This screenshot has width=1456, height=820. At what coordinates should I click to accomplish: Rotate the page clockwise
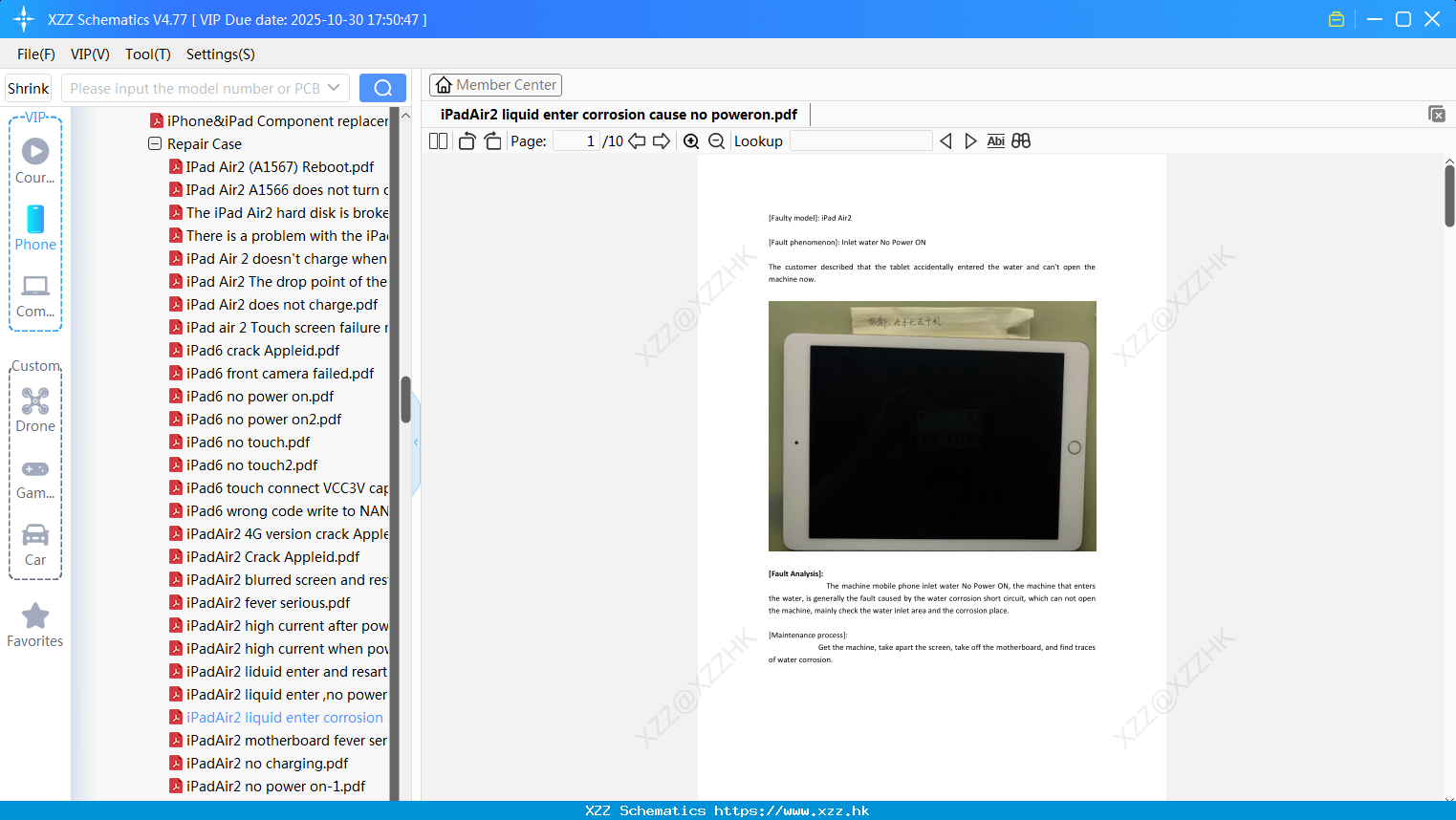pyautogui.click(x=492, y=140)
